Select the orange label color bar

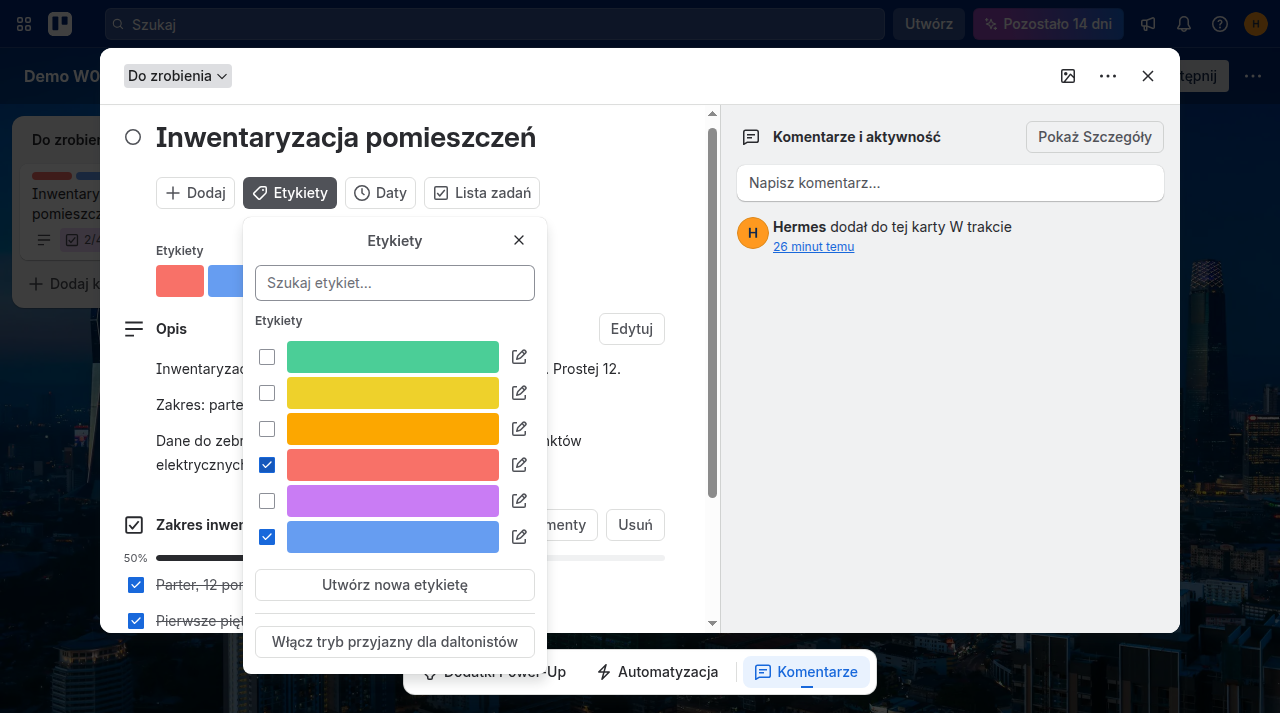point(393,429)
